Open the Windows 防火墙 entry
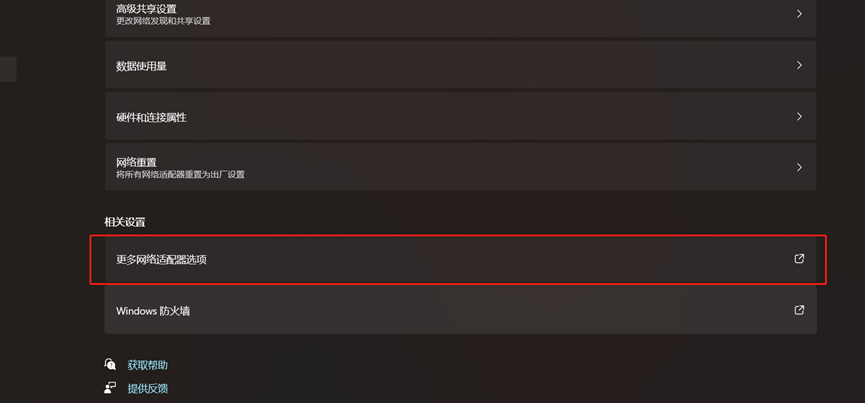865x403 pixels. [x=461, y=310]
